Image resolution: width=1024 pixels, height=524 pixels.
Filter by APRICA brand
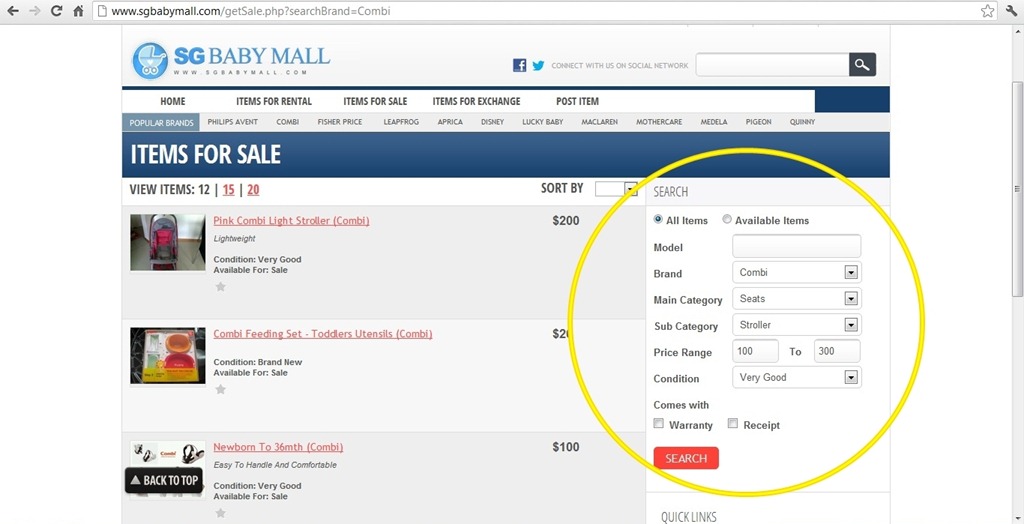coord(450,122)
